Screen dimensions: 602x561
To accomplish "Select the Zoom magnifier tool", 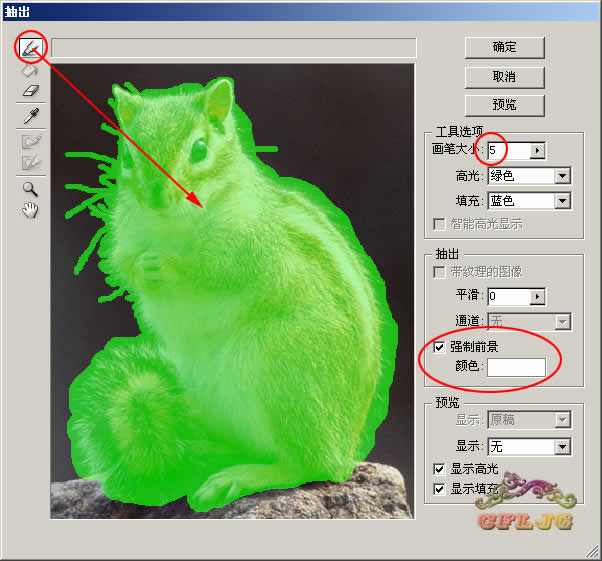I will point(32,188).
